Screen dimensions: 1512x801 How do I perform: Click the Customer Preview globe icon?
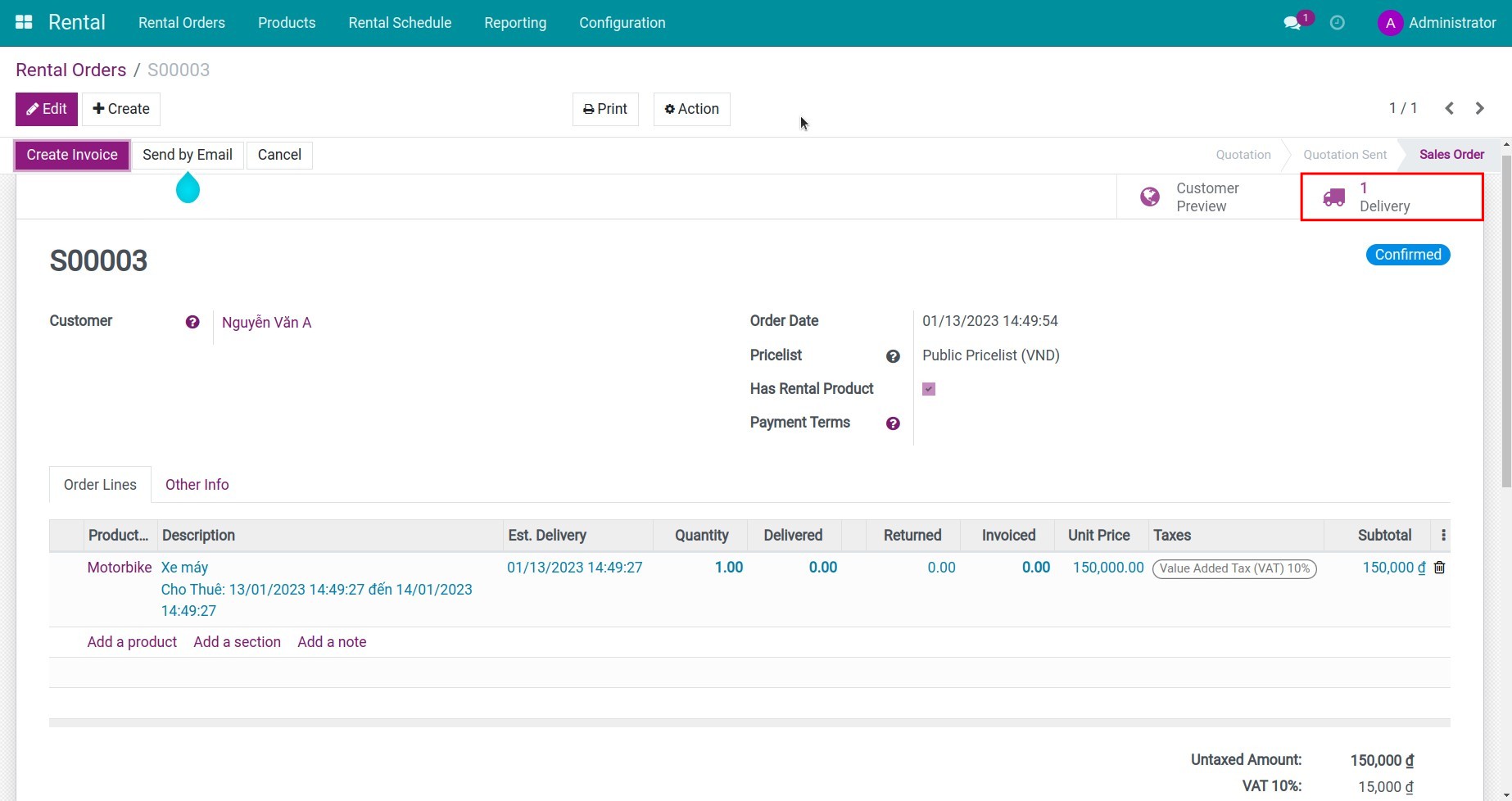(x=1150, y=197)
